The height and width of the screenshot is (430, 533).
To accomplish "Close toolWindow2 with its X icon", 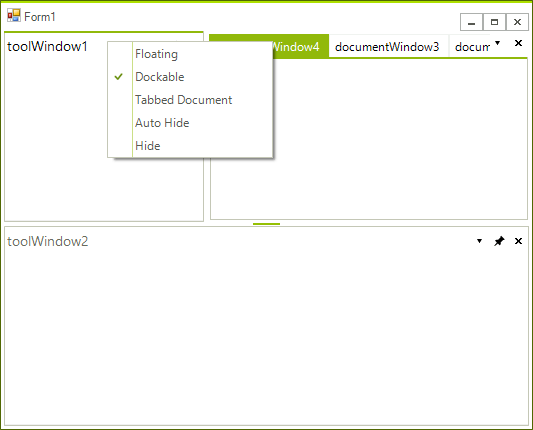I will tap(518, 241).
